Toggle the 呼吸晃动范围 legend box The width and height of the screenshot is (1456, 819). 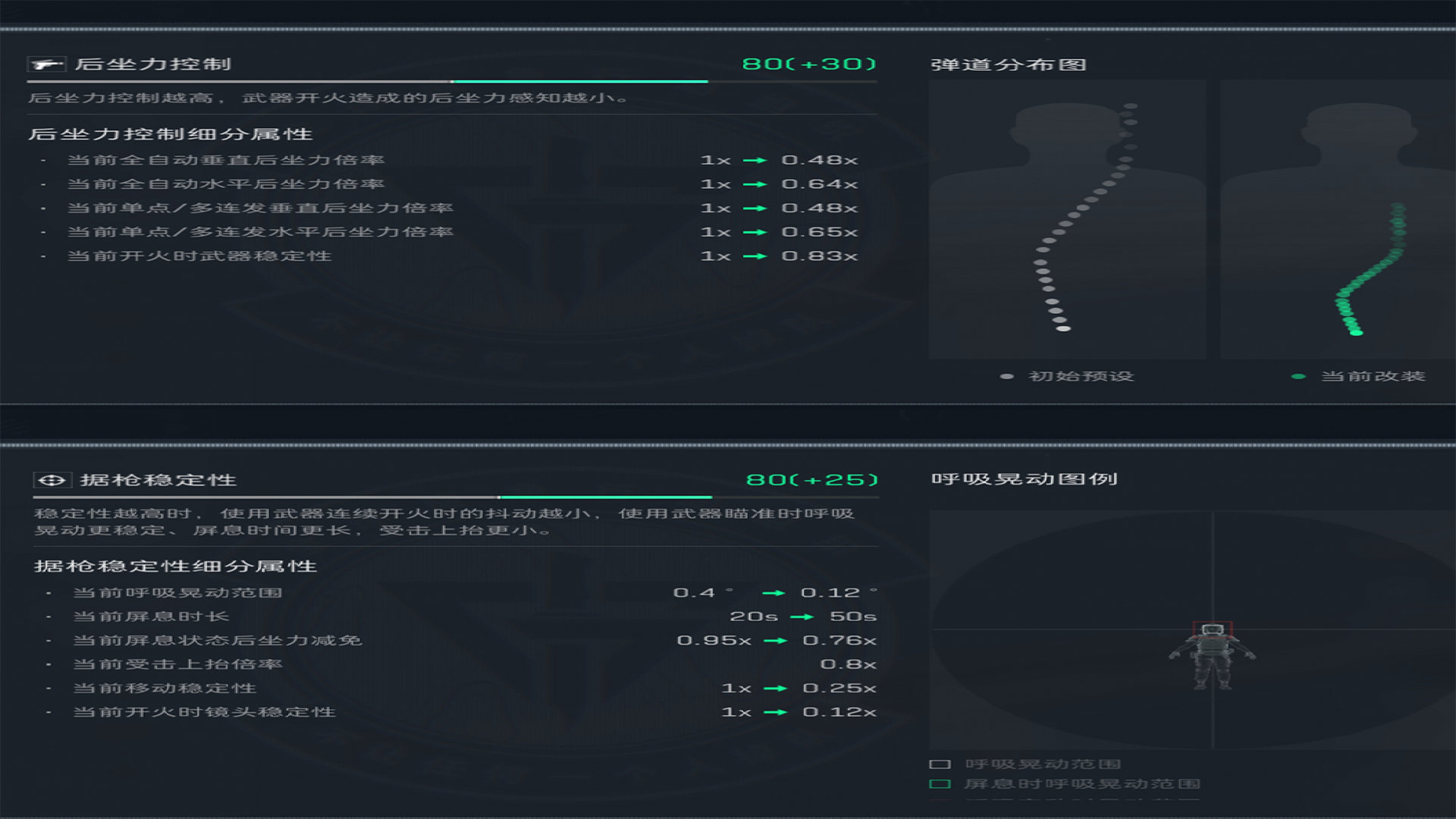coord(940,764)
